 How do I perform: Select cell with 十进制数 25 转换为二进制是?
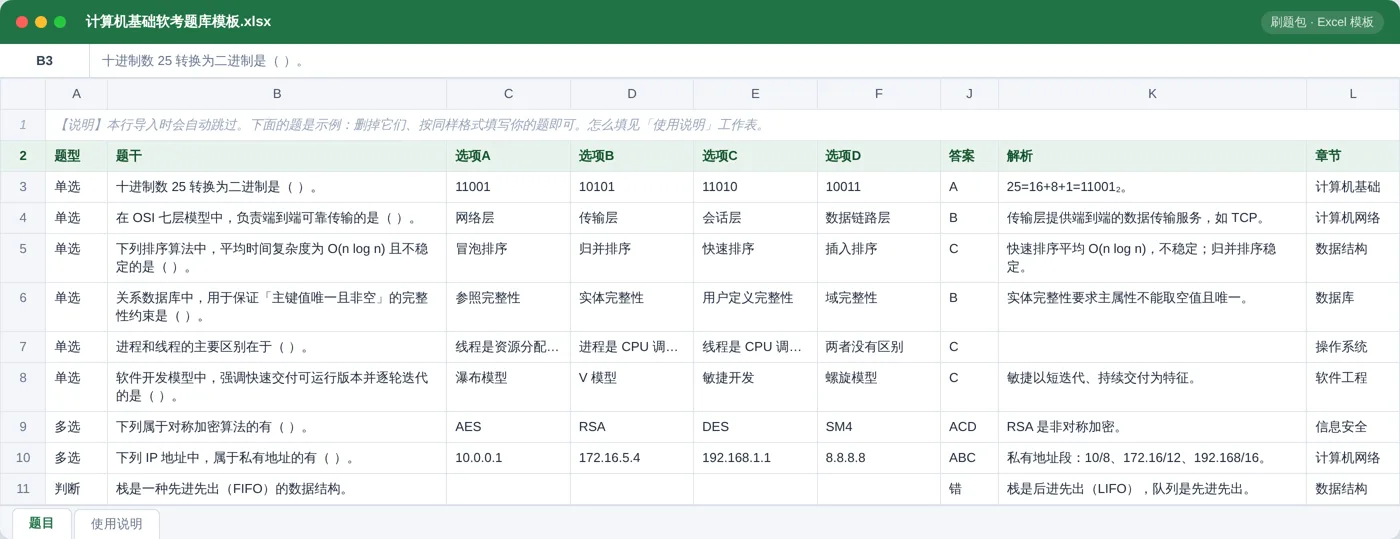click(x=277, y=187)
